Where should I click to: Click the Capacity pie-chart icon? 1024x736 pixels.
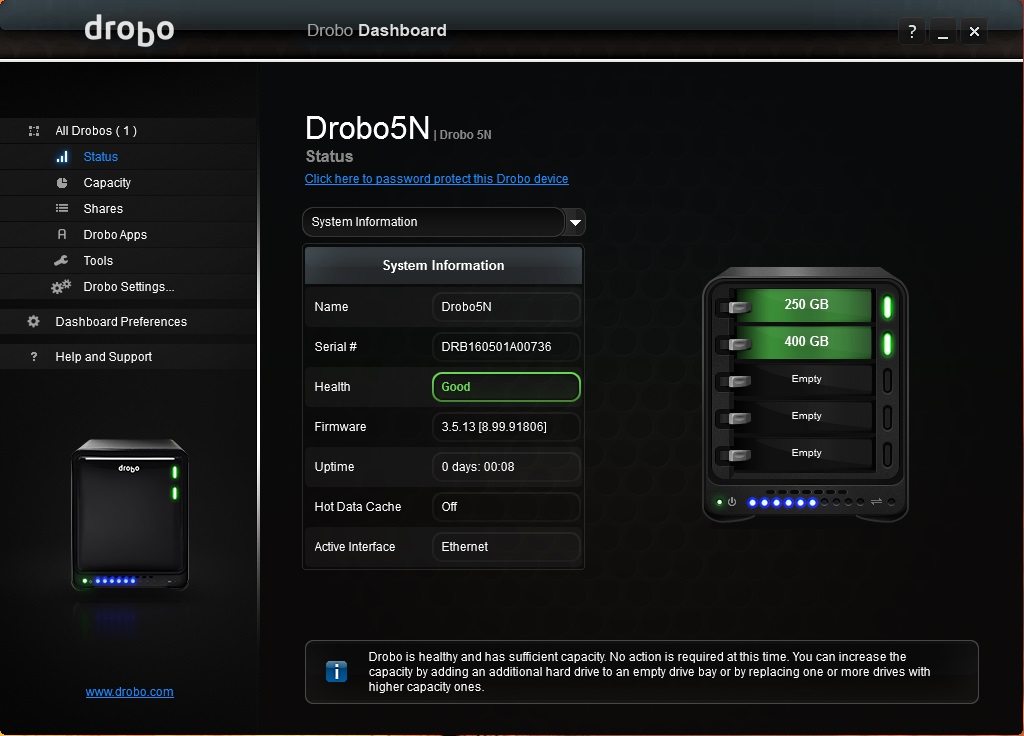point(62,183)
